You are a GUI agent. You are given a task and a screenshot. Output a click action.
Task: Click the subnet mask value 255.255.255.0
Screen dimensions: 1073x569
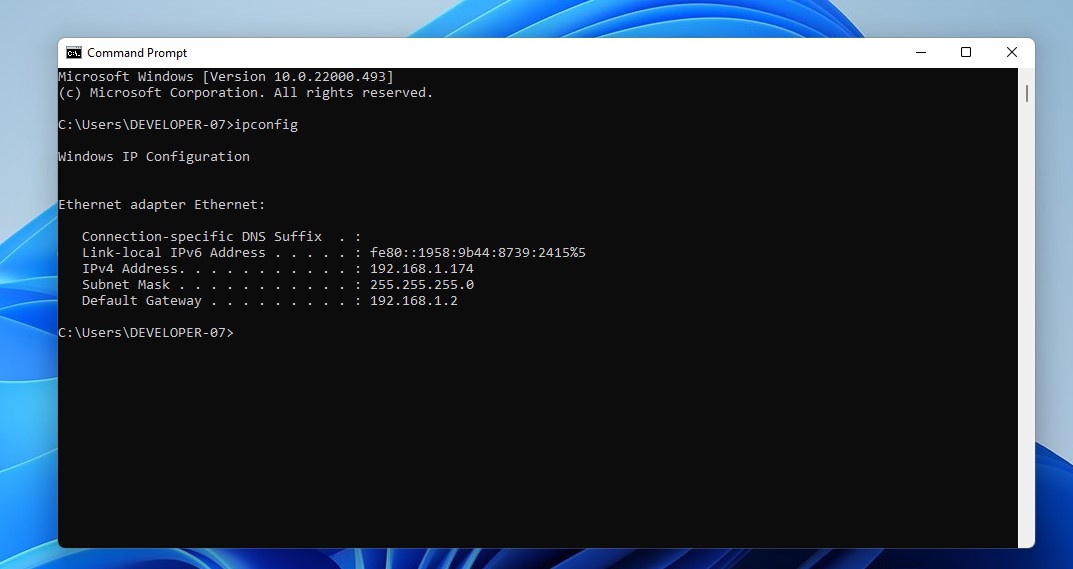pyautogui.click(x=421, y=285)
